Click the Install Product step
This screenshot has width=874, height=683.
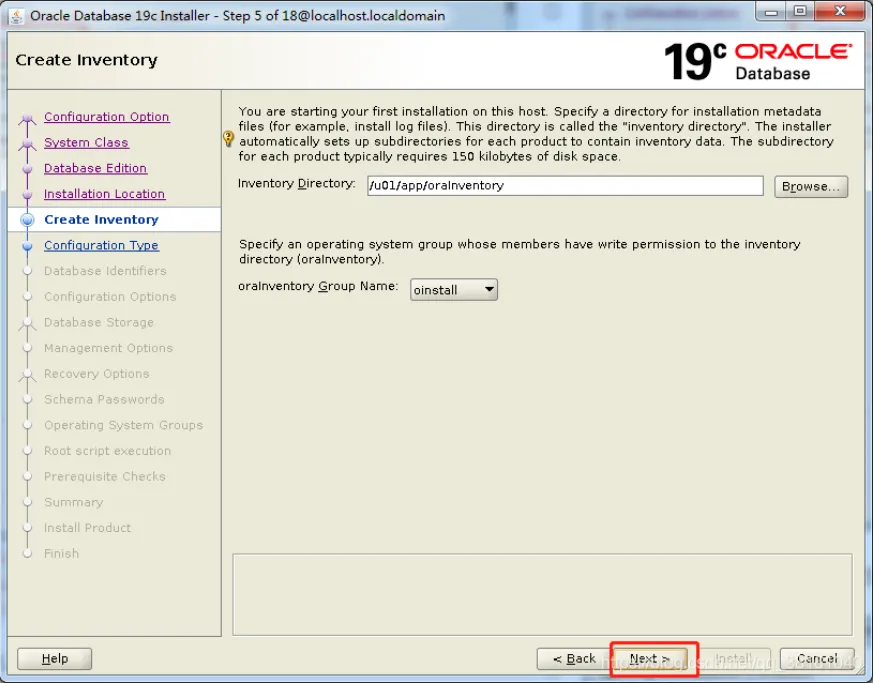point(88,527)
